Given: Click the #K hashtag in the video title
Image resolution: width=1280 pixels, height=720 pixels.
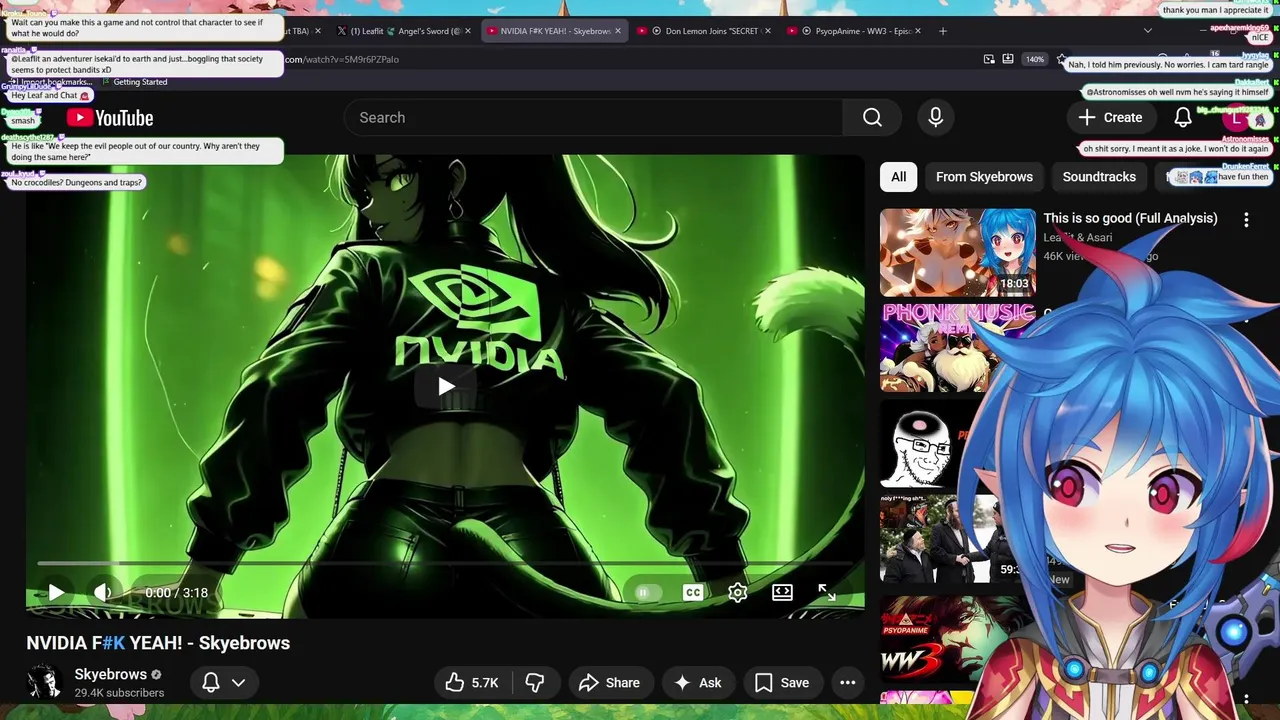Looking at the screenshot, I should pyautogui.click(x=114, y=643).
